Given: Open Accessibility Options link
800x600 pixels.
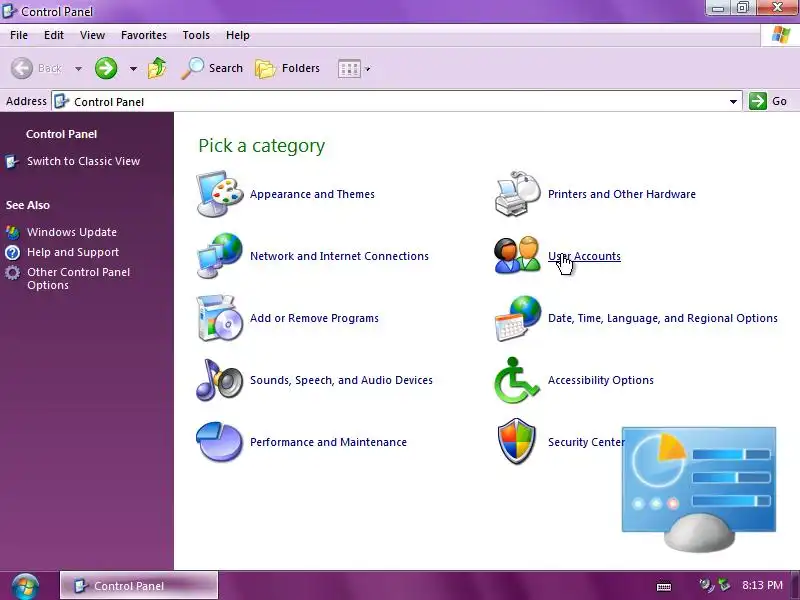Looking at the screenshot, I should [601, 380].
